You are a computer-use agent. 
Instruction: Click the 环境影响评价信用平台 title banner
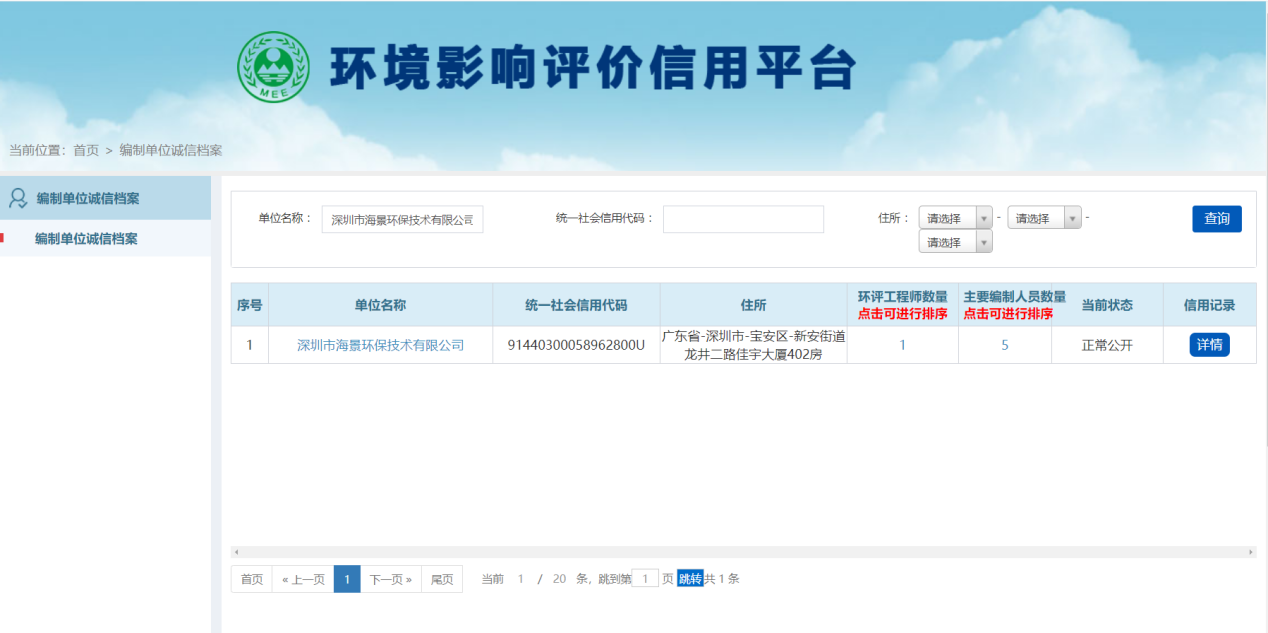point(593,68)
